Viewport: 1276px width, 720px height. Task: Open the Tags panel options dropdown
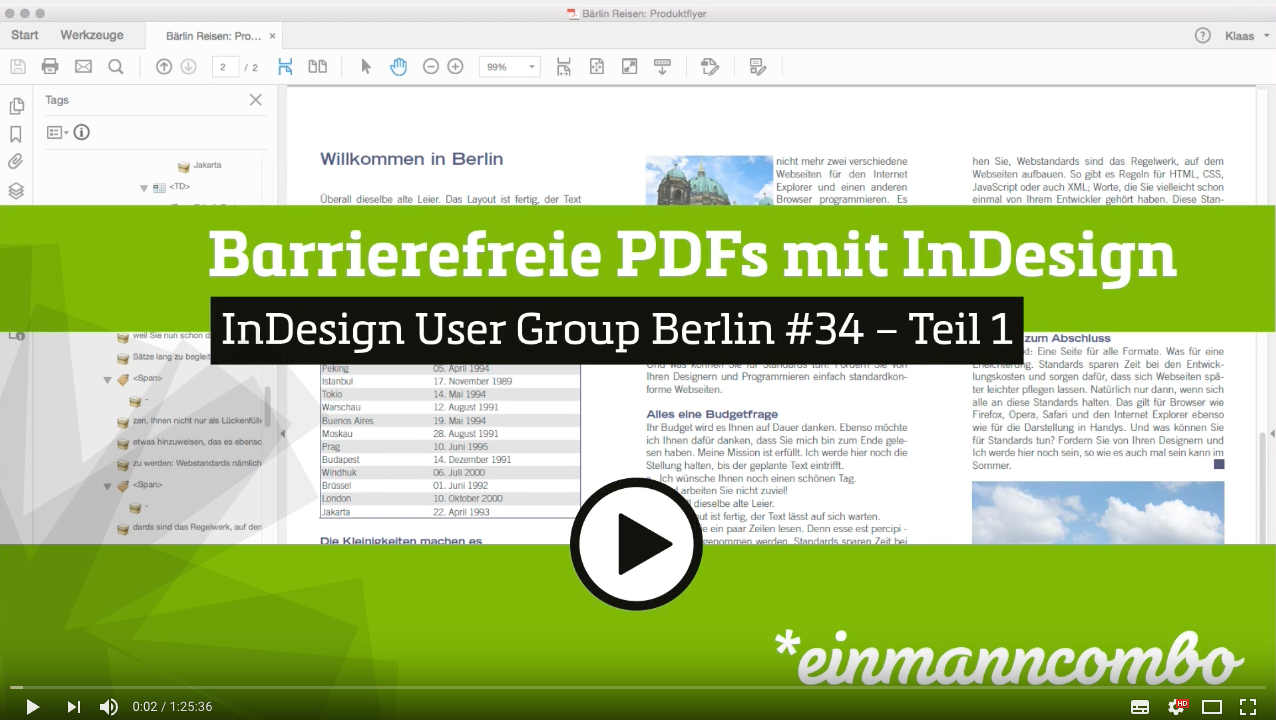click(57, 132)
